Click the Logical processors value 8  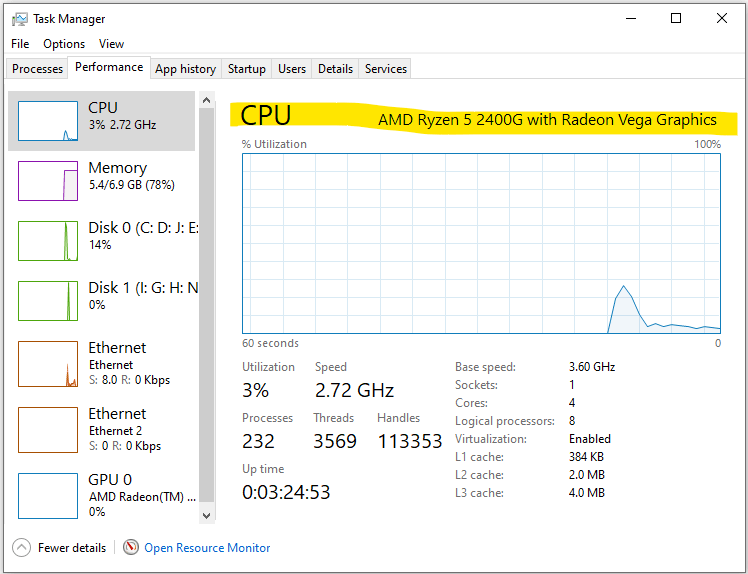click(571, 421)
